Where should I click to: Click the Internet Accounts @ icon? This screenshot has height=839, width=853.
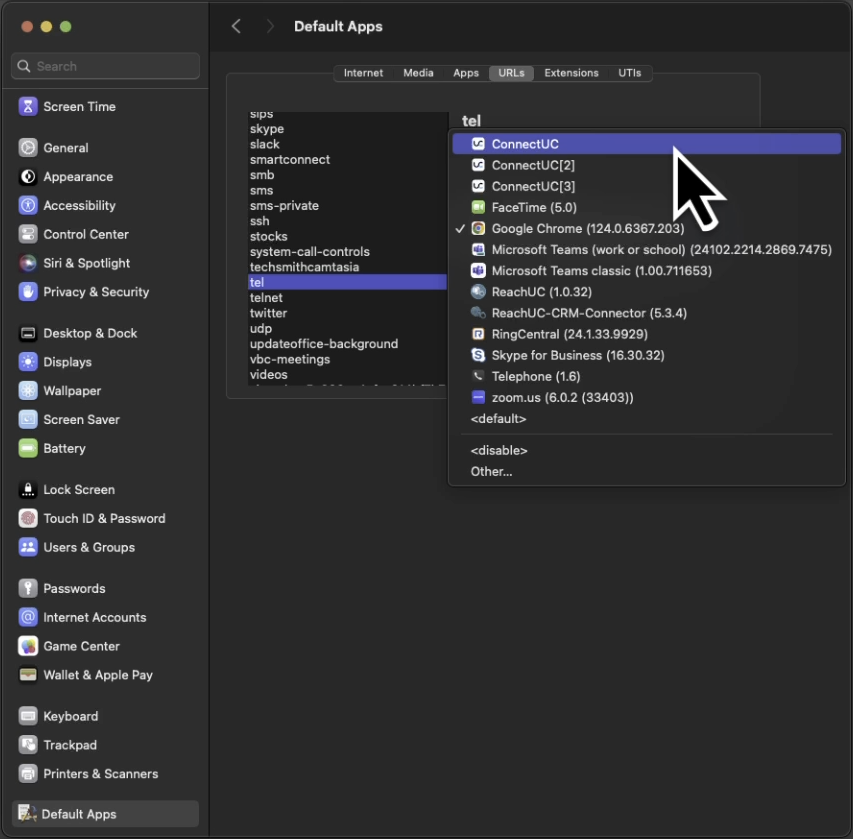coord(28,617)
